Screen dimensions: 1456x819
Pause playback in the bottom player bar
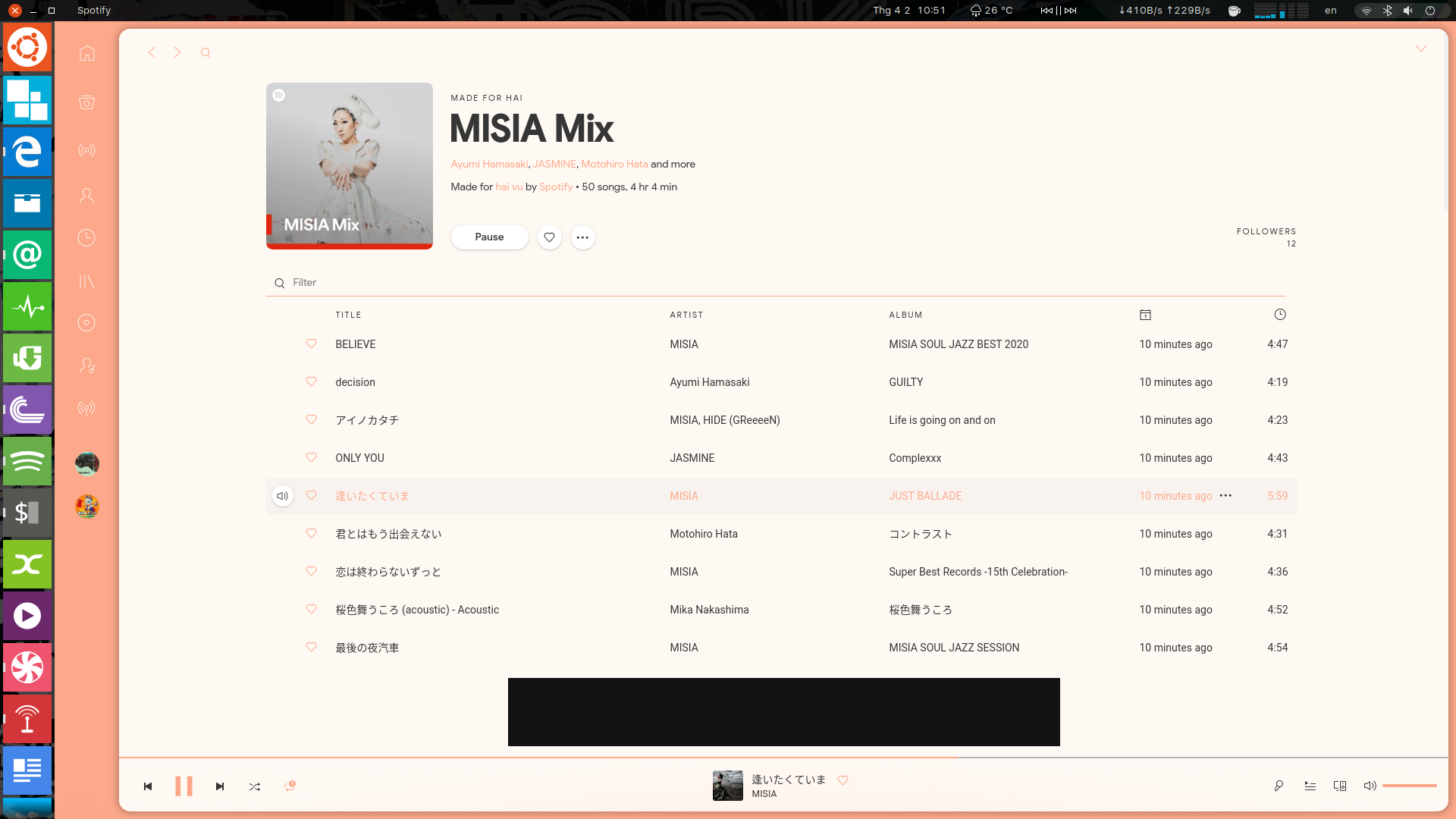point(184,786)
